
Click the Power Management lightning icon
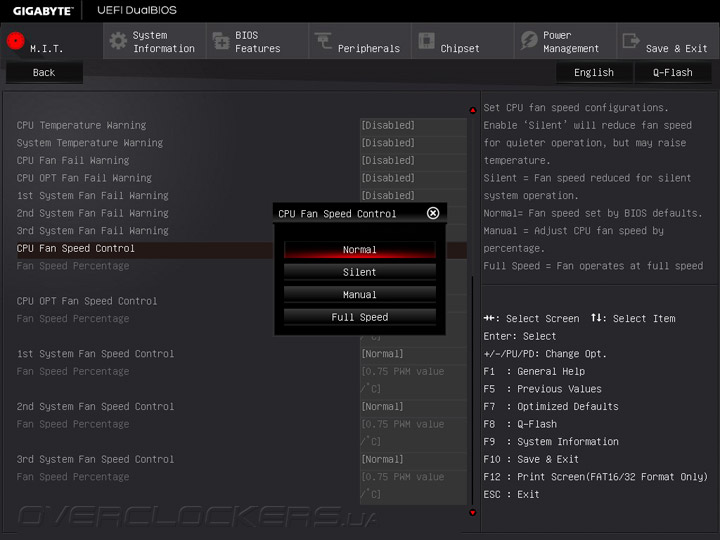point(529,41)
